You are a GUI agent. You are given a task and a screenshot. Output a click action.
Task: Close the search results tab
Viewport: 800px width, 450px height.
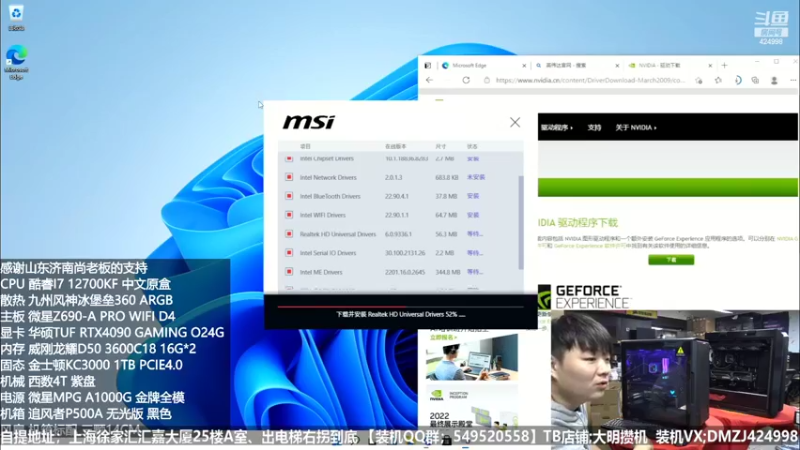click(617, 65)
